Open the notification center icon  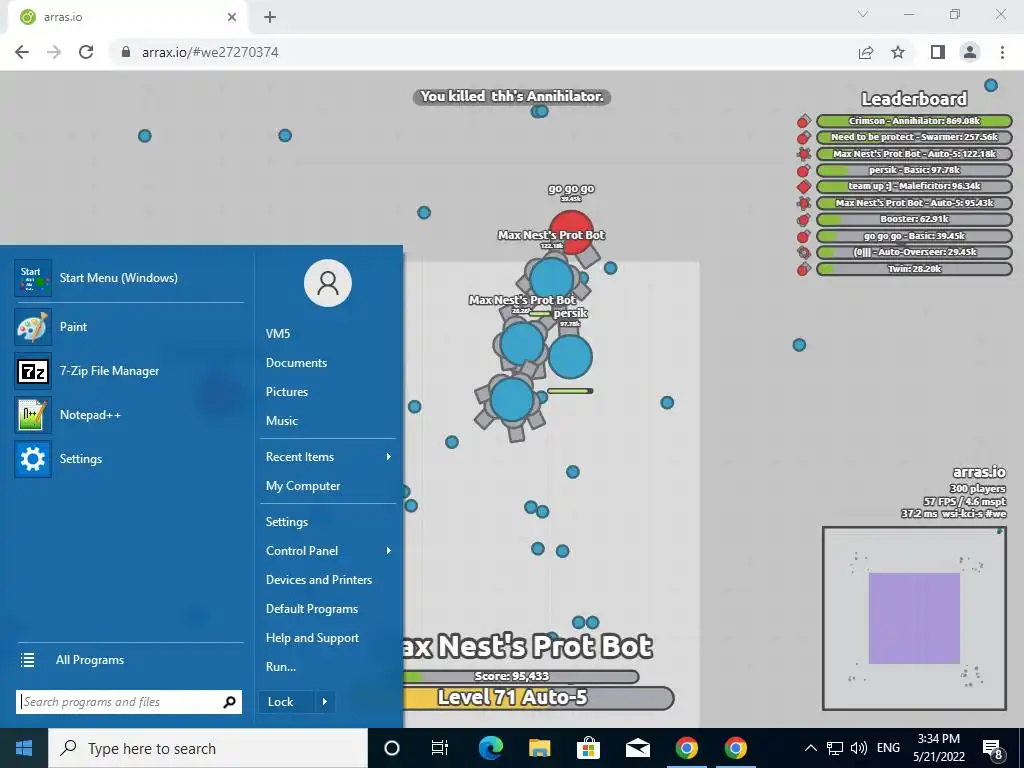pos(993,748)
